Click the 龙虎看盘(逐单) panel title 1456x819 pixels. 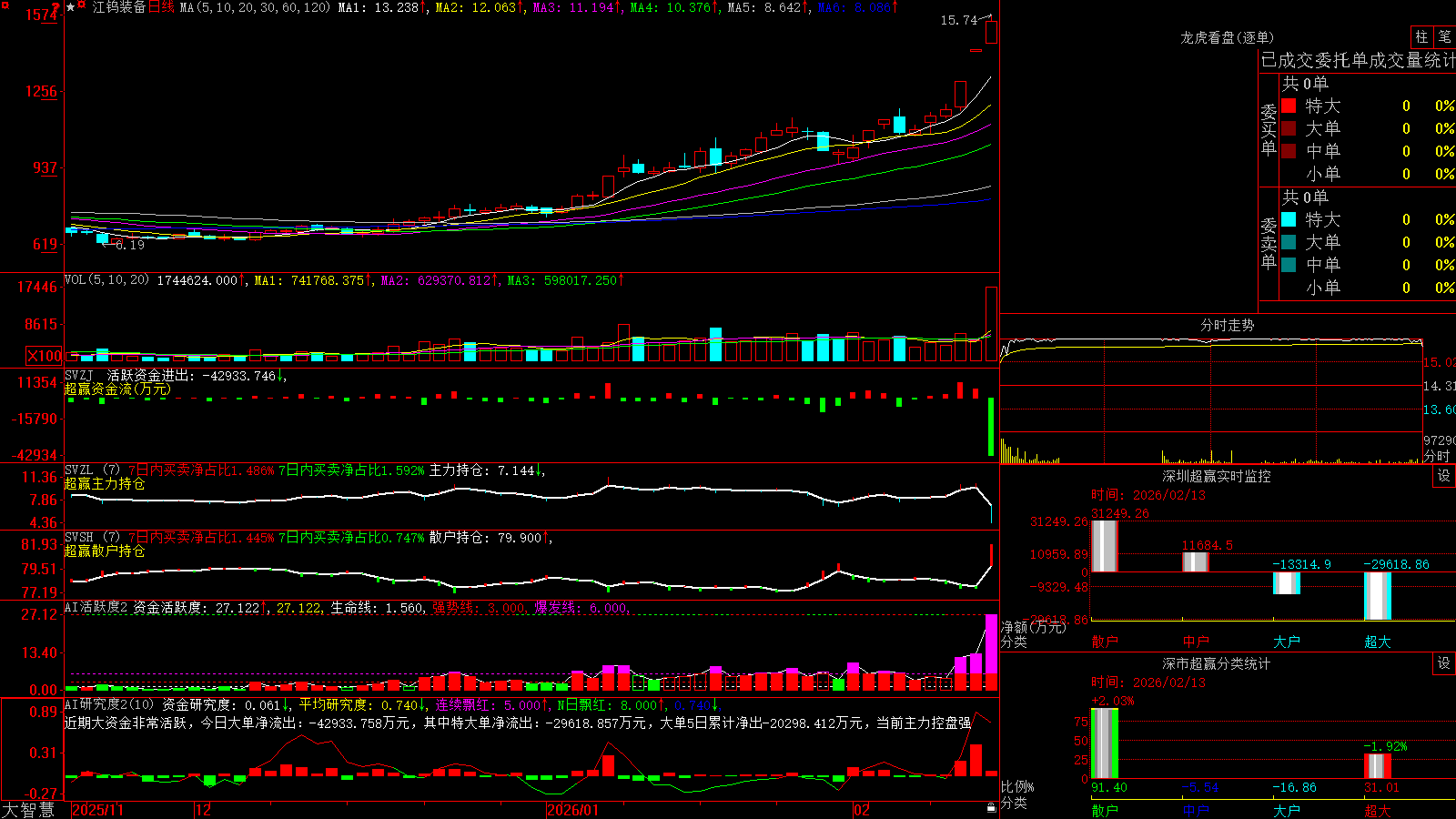1227,37
